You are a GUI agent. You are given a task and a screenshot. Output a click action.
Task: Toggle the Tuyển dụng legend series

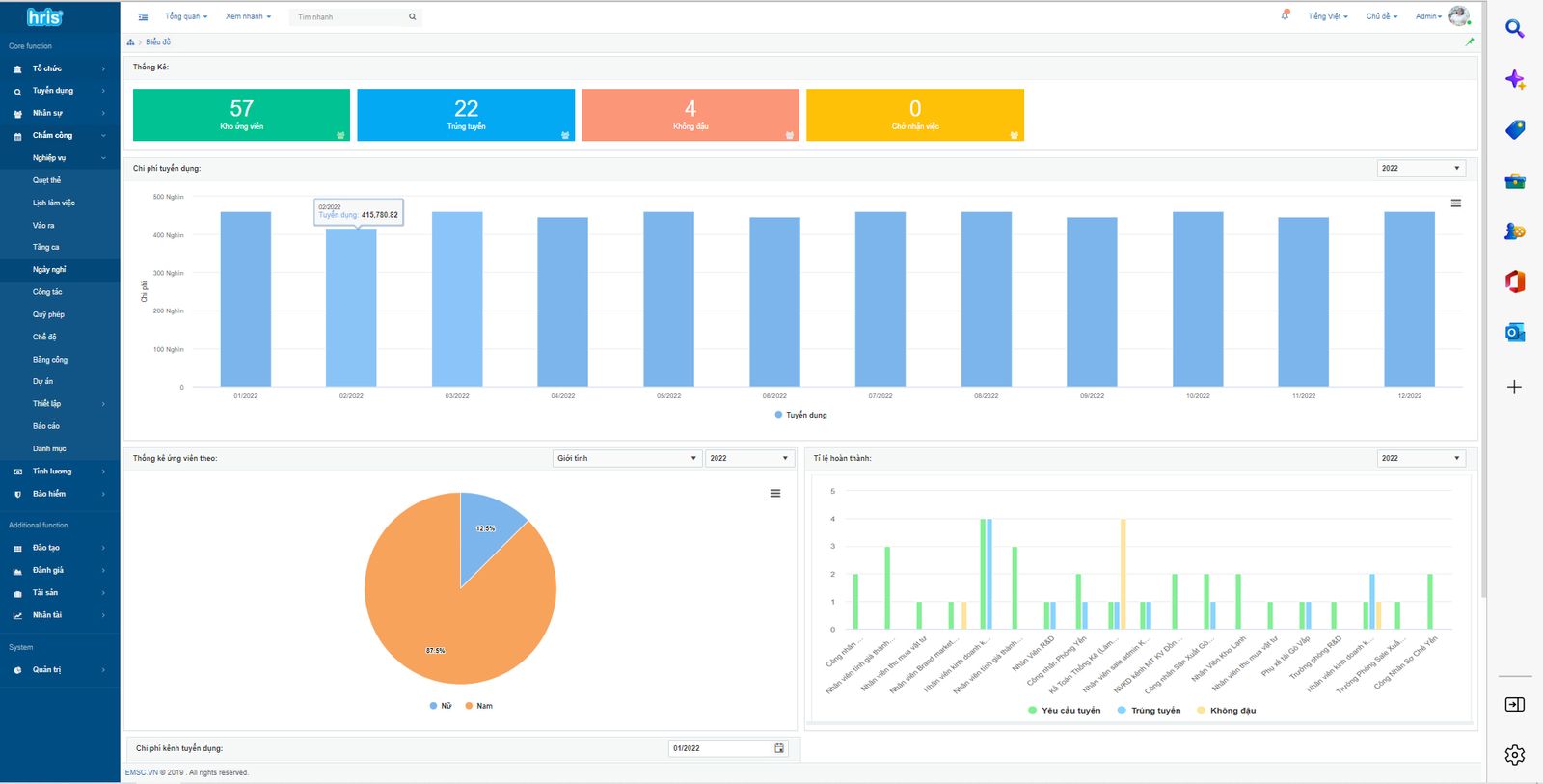[x=800, y=415]
